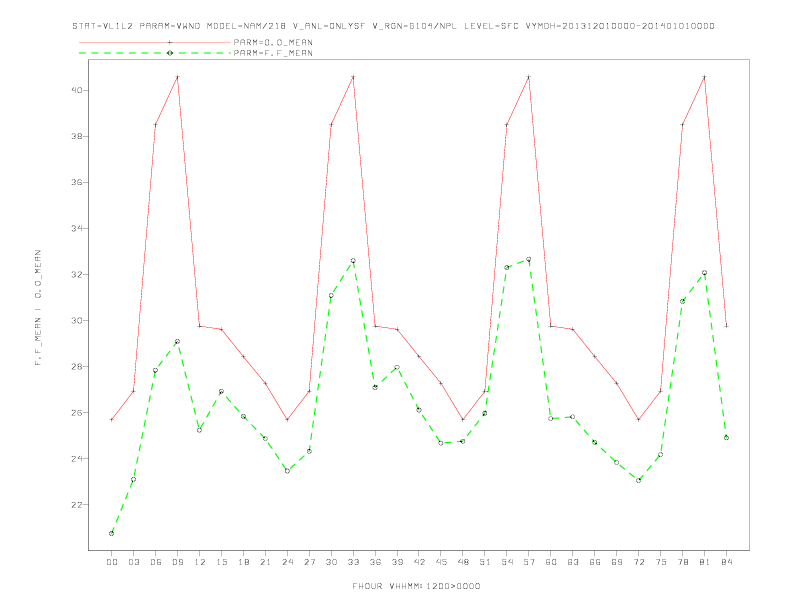This screenshot has height=612, width=792.
Task: Select red O_MEAN peak marker at hour 57
Action: [529, 77]
